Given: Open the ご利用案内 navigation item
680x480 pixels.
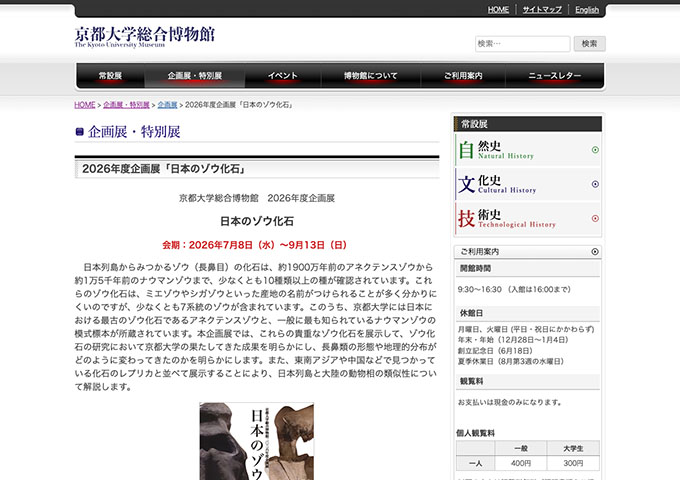Looking at the screenshot, I should point(463,76).
